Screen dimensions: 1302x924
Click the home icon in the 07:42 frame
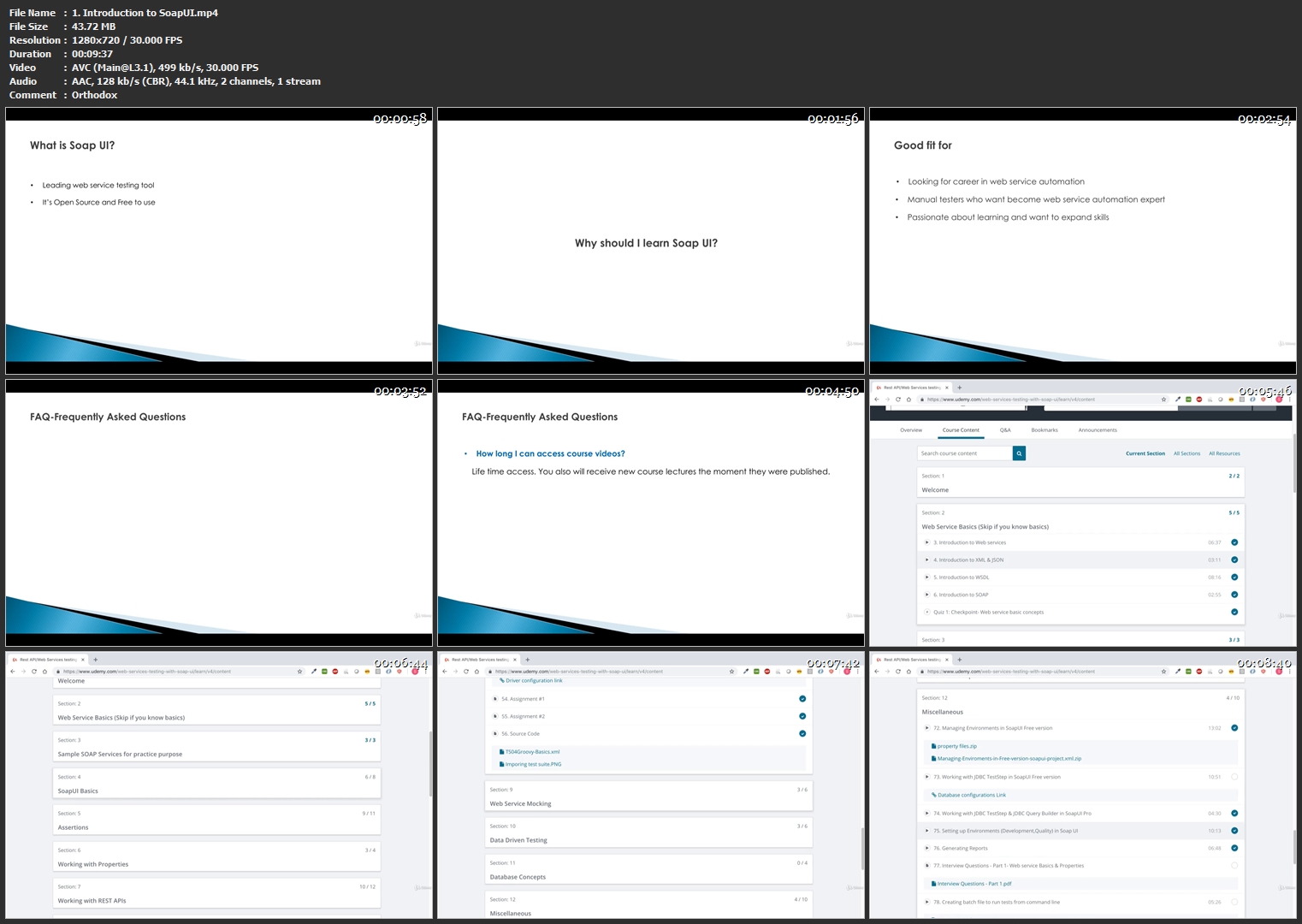click(x=476, y=672)
